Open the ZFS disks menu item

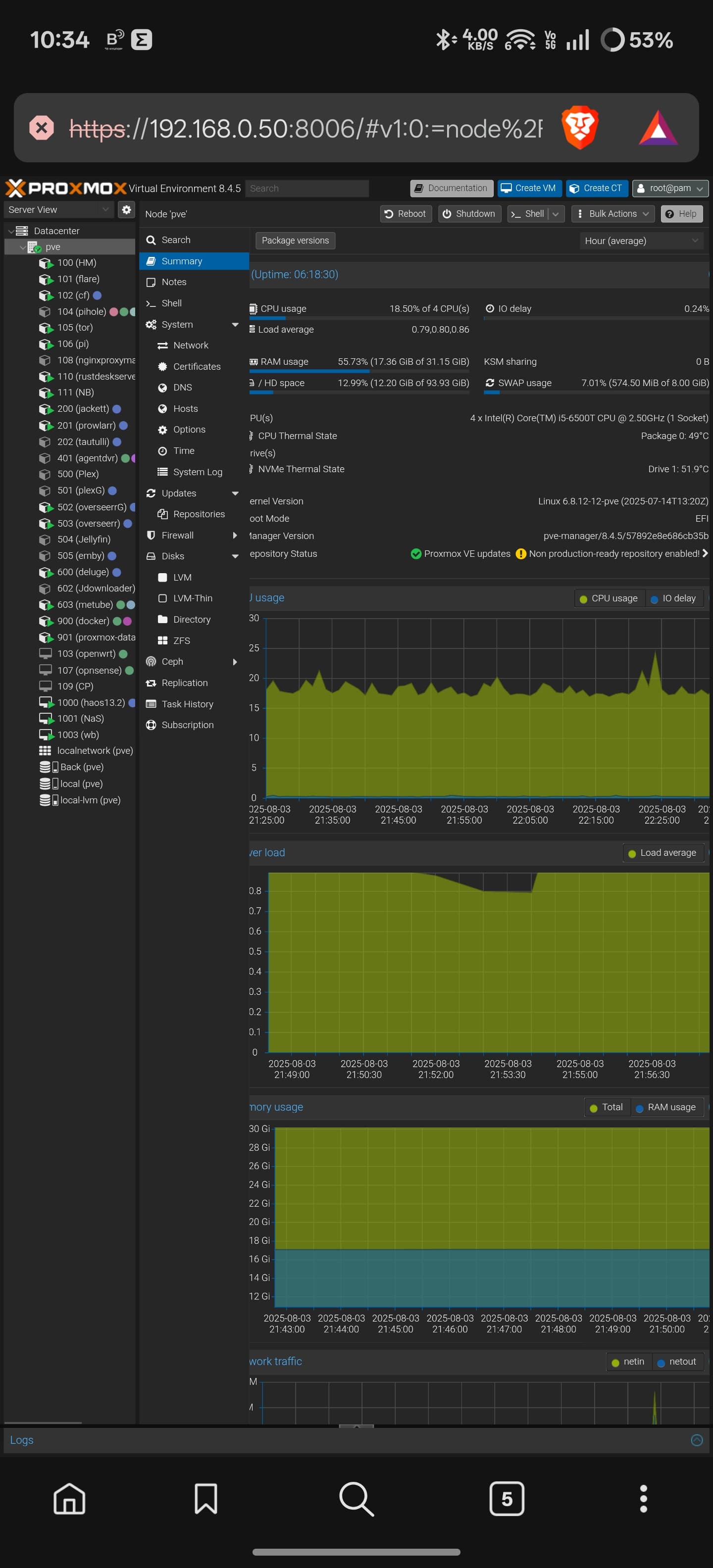point(194,640)
